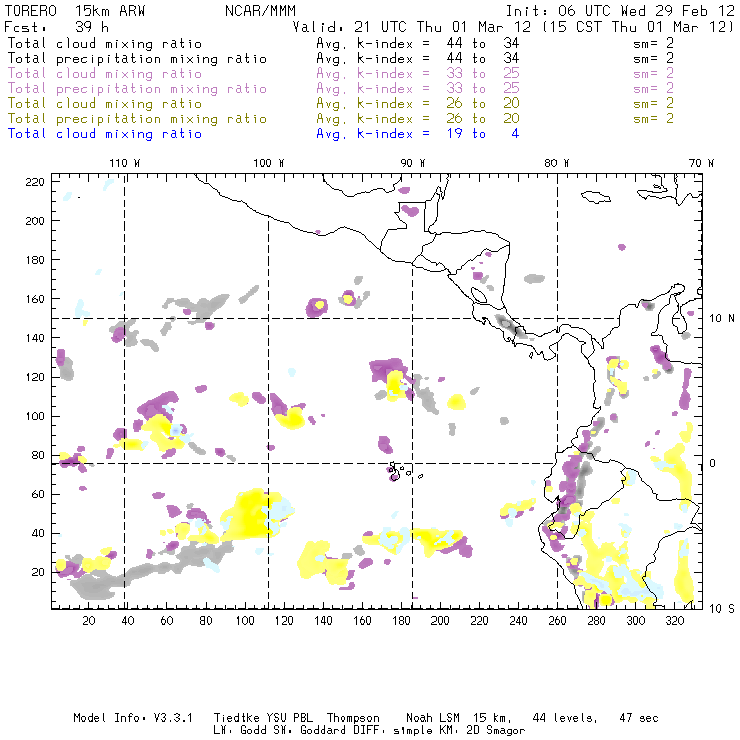
Task: Click the y-axis tick label 220
Action: 35,182
